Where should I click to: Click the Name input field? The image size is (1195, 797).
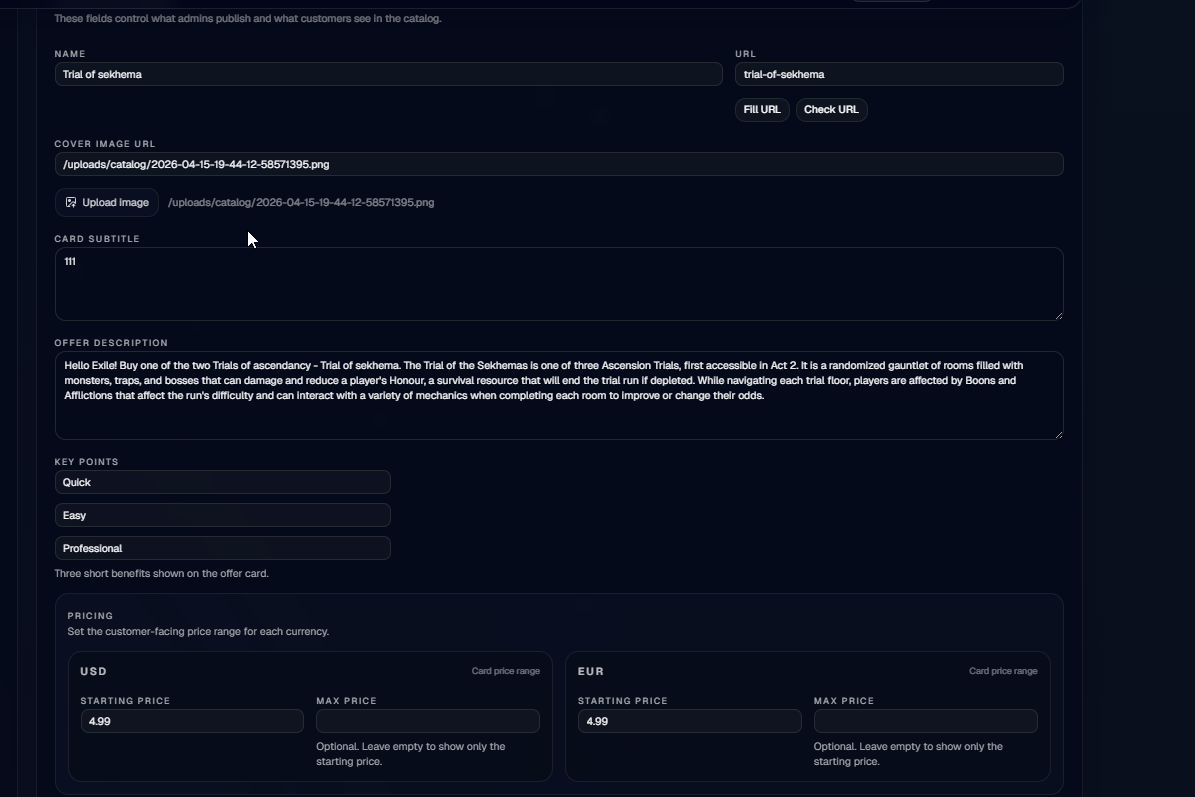tap(388, 74)
